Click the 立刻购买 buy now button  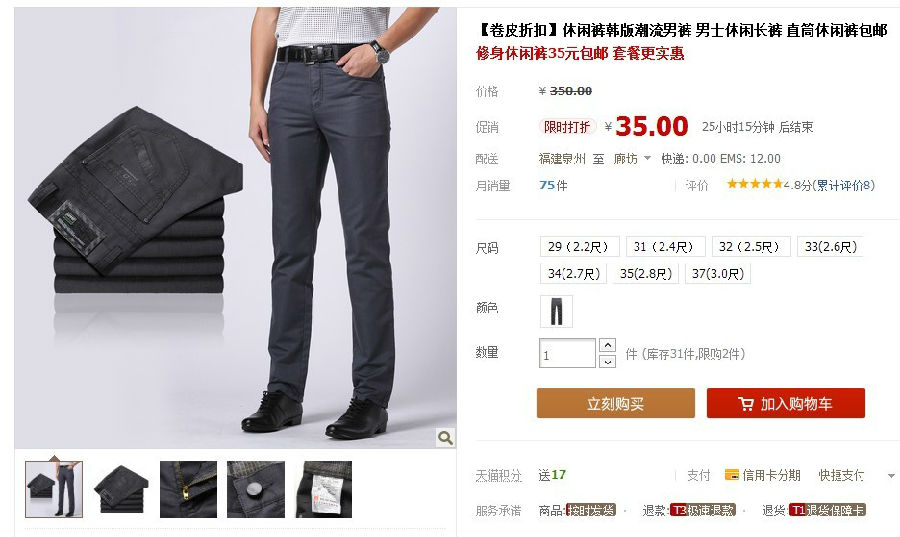(x=615, y=403)
